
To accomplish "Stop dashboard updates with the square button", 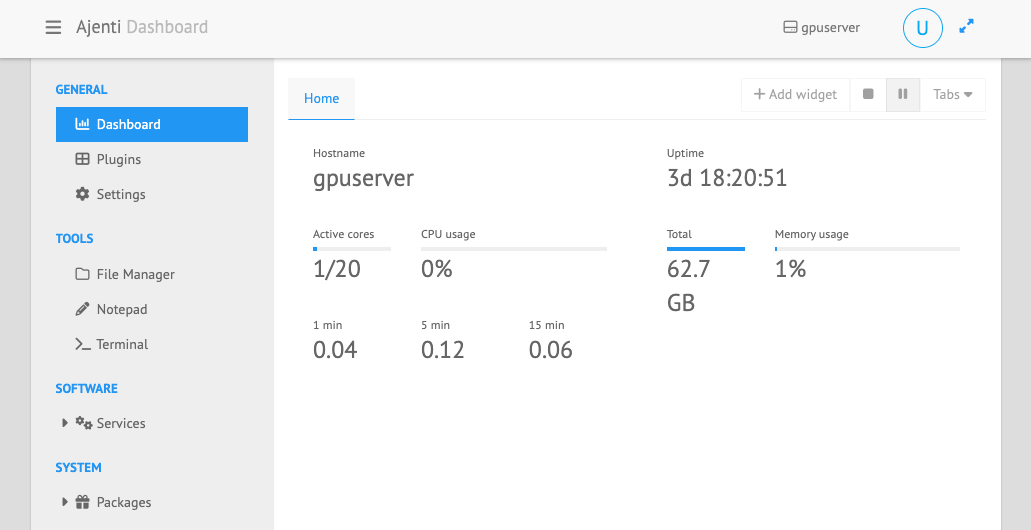I will point(868,94).
